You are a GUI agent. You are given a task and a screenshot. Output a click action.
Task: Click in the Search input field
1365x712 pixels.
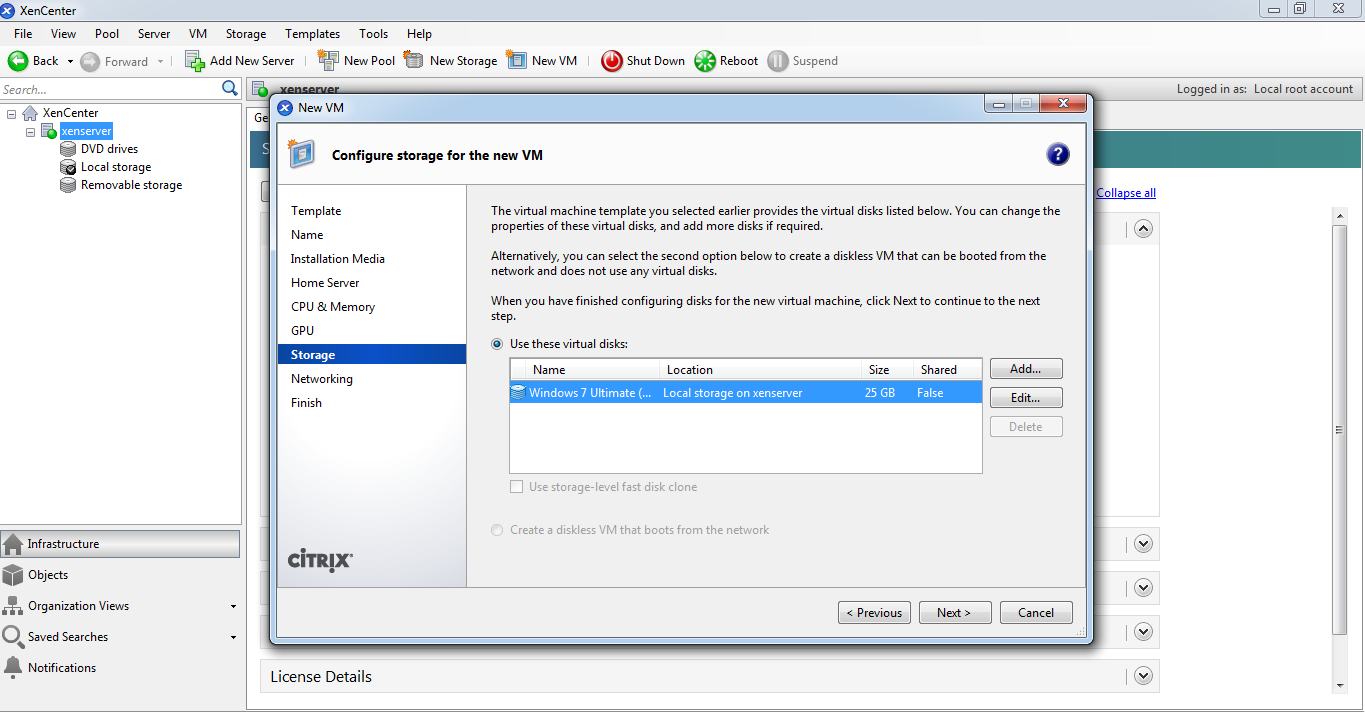point(110,89)
